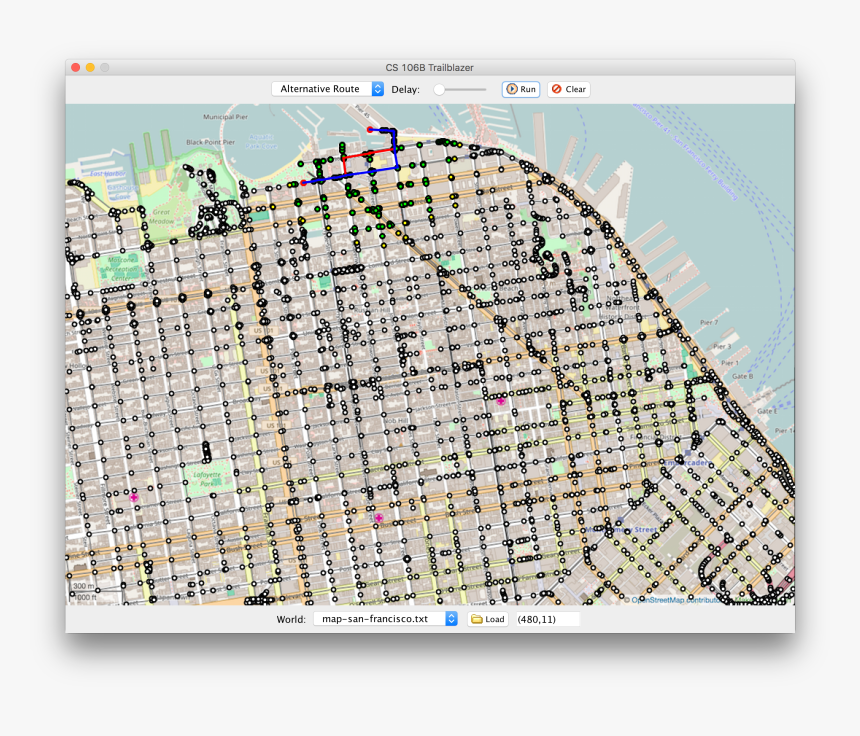Click the CS 106B Trailblazer window title

pyautogui.click(x=430, y=67)
